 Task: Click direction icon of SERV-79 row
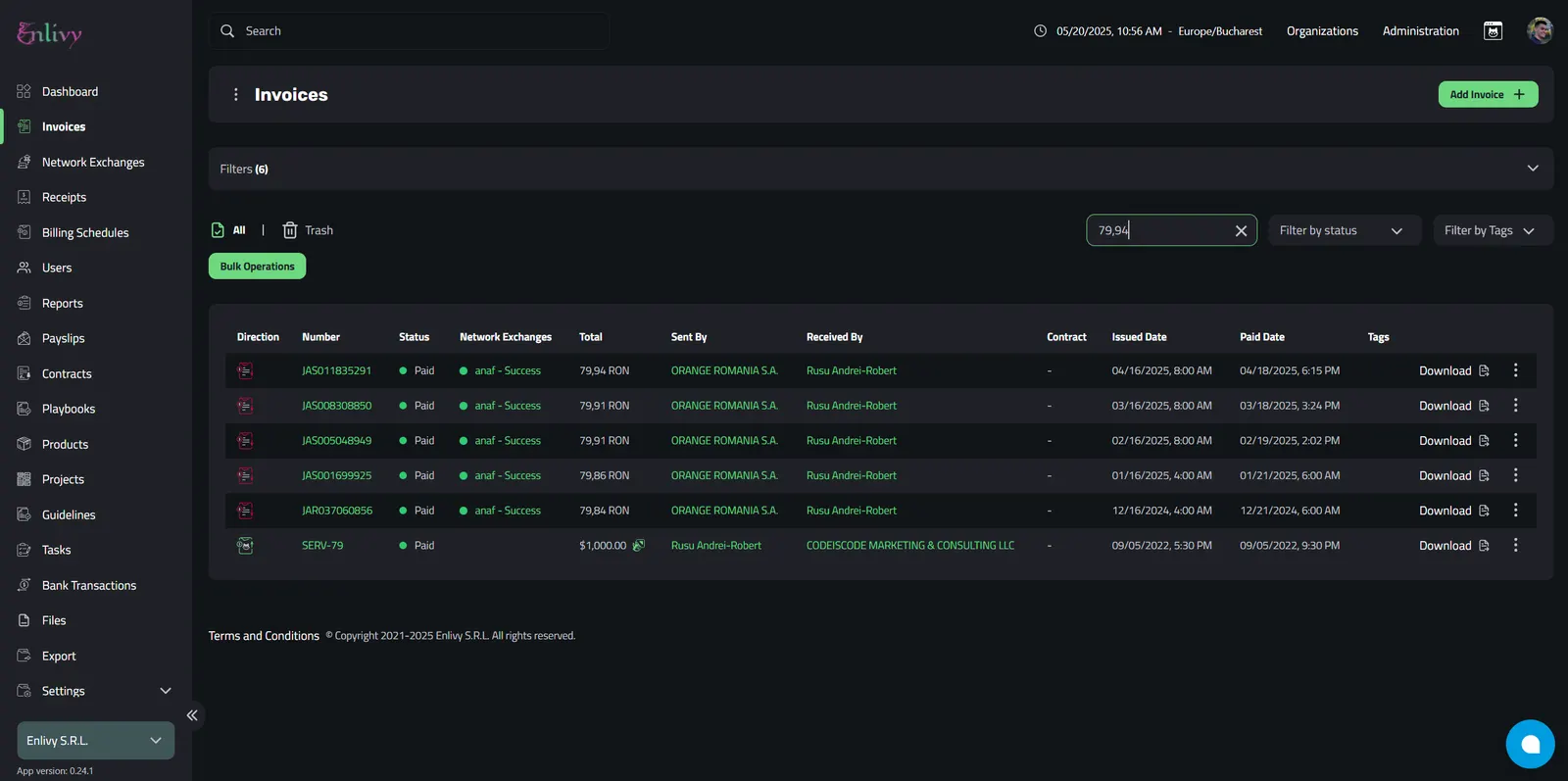click(x=245, y=545)
